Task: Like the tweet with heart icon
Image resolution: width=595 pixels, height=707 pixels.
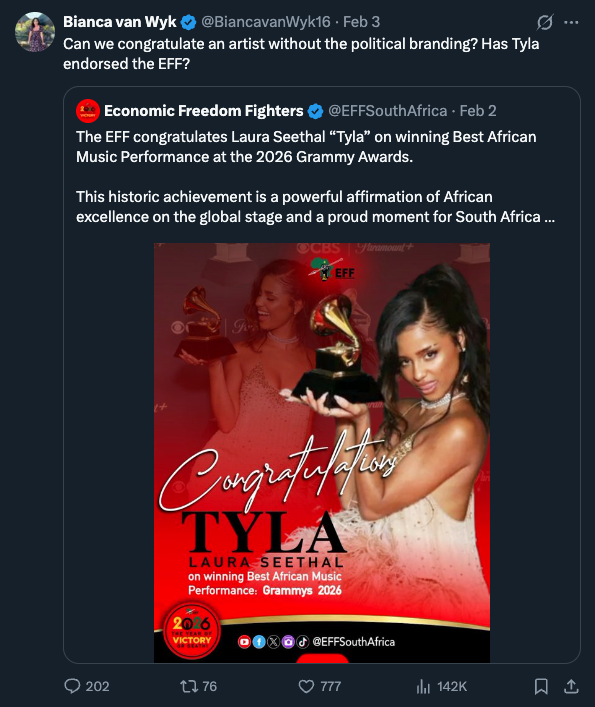Action: 307,686
